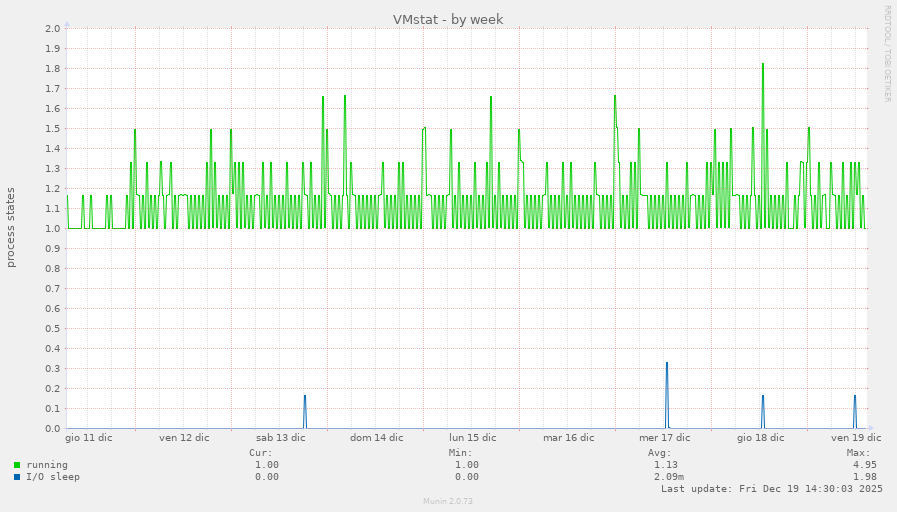The height and width of the screenshot is (512, 897).
Task: Click the 'Max:' column header
Action: [859, 453]
